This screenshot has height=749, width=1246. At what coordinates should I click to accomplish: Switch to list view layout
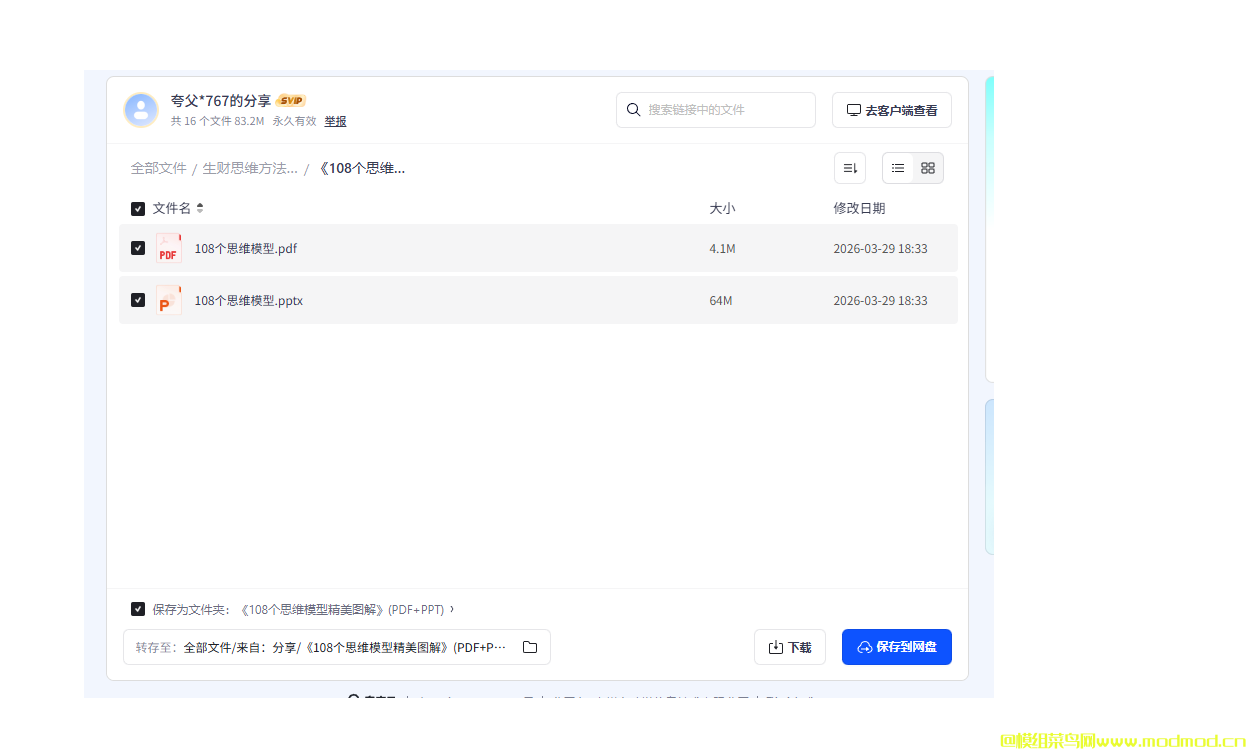[x=898, y=168]
